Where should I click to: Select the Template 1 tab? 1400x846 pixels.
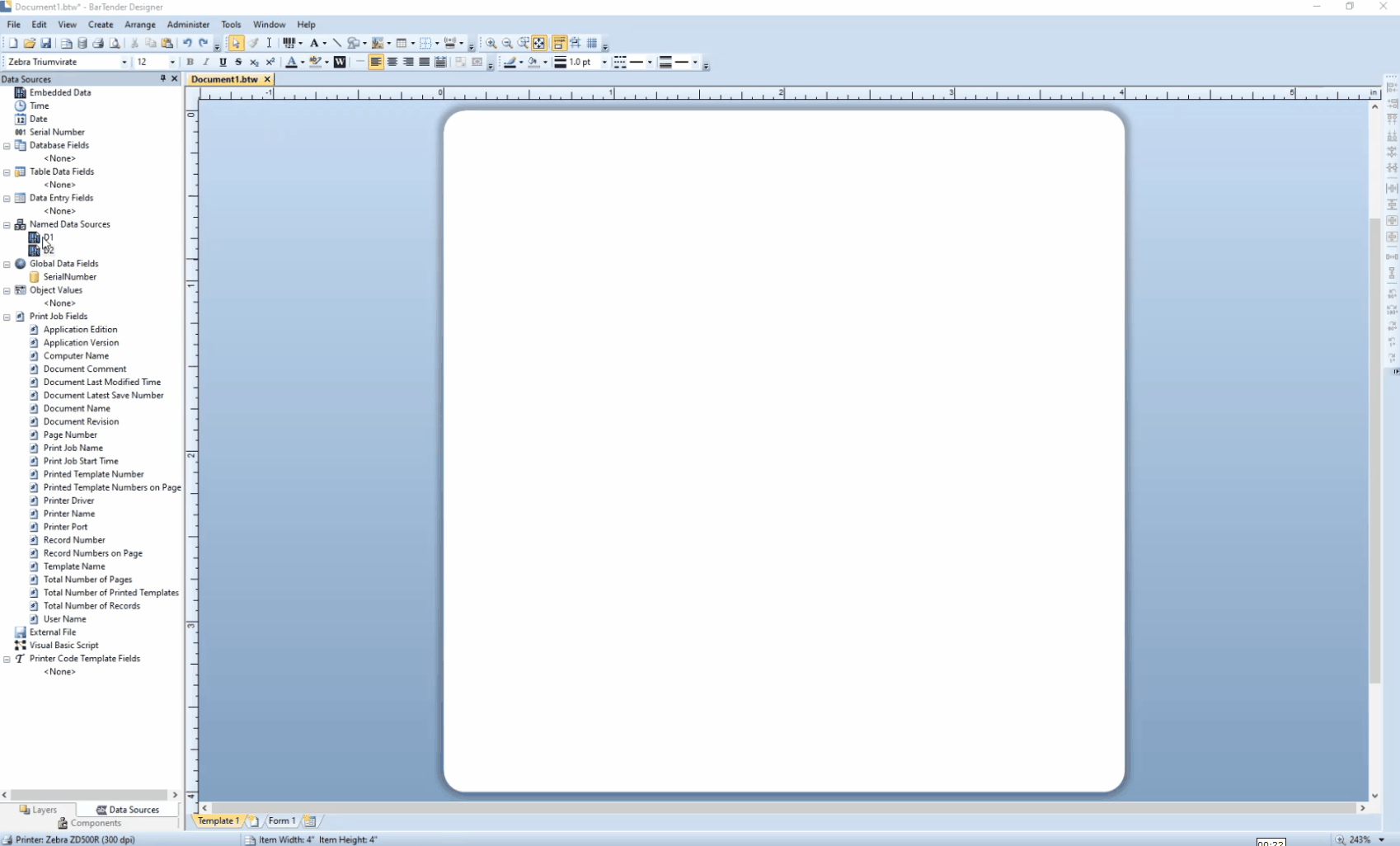click(218, 820)
